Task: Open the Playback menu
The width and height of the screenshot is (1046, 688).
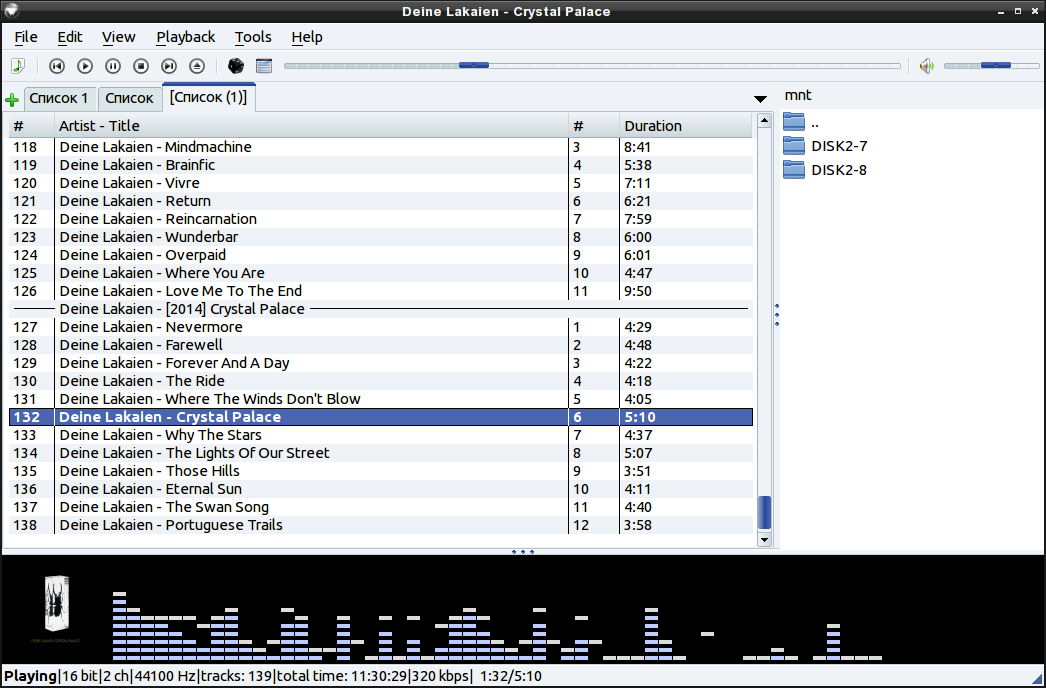Action: pyautogui.click(x=185, y=37)
